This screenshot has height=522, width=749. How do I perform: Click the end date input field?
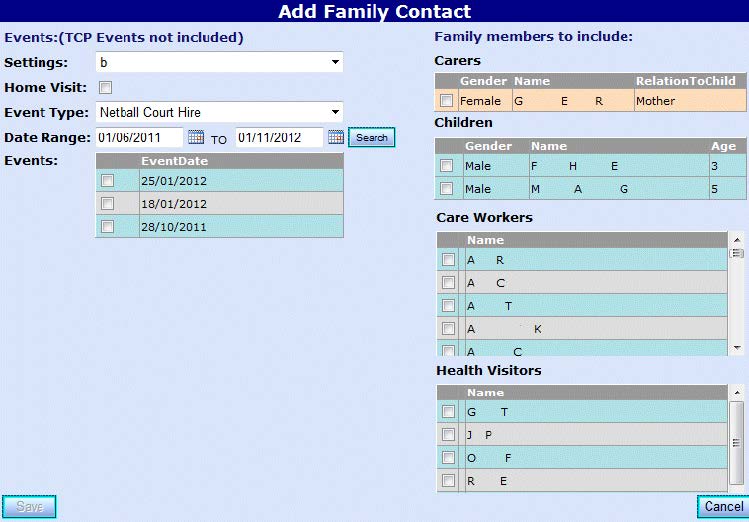[x=279, y=137]
